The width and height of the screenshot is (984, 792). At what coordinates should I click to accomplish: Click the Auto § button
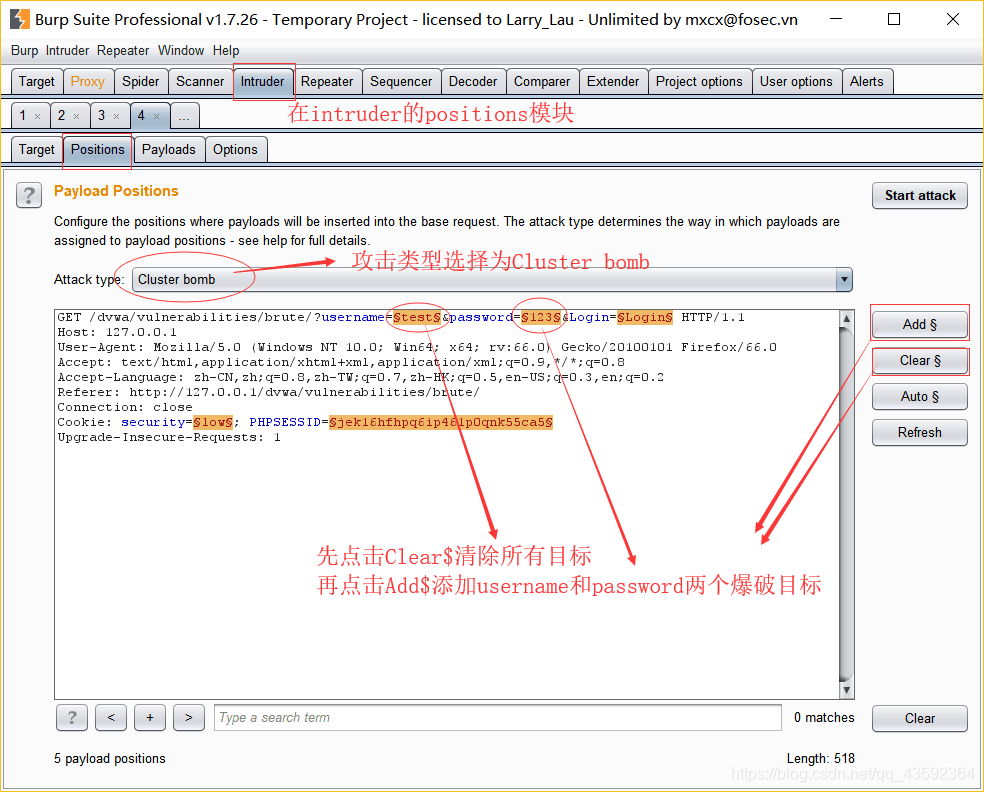[x=920, y=397]
